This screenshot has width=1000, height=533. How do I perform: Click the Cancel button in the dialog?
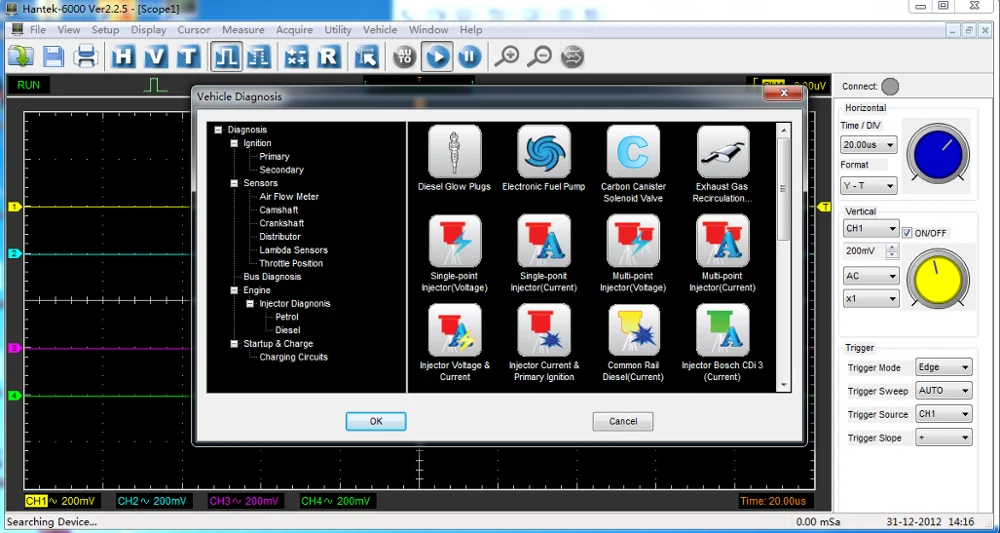622,421
